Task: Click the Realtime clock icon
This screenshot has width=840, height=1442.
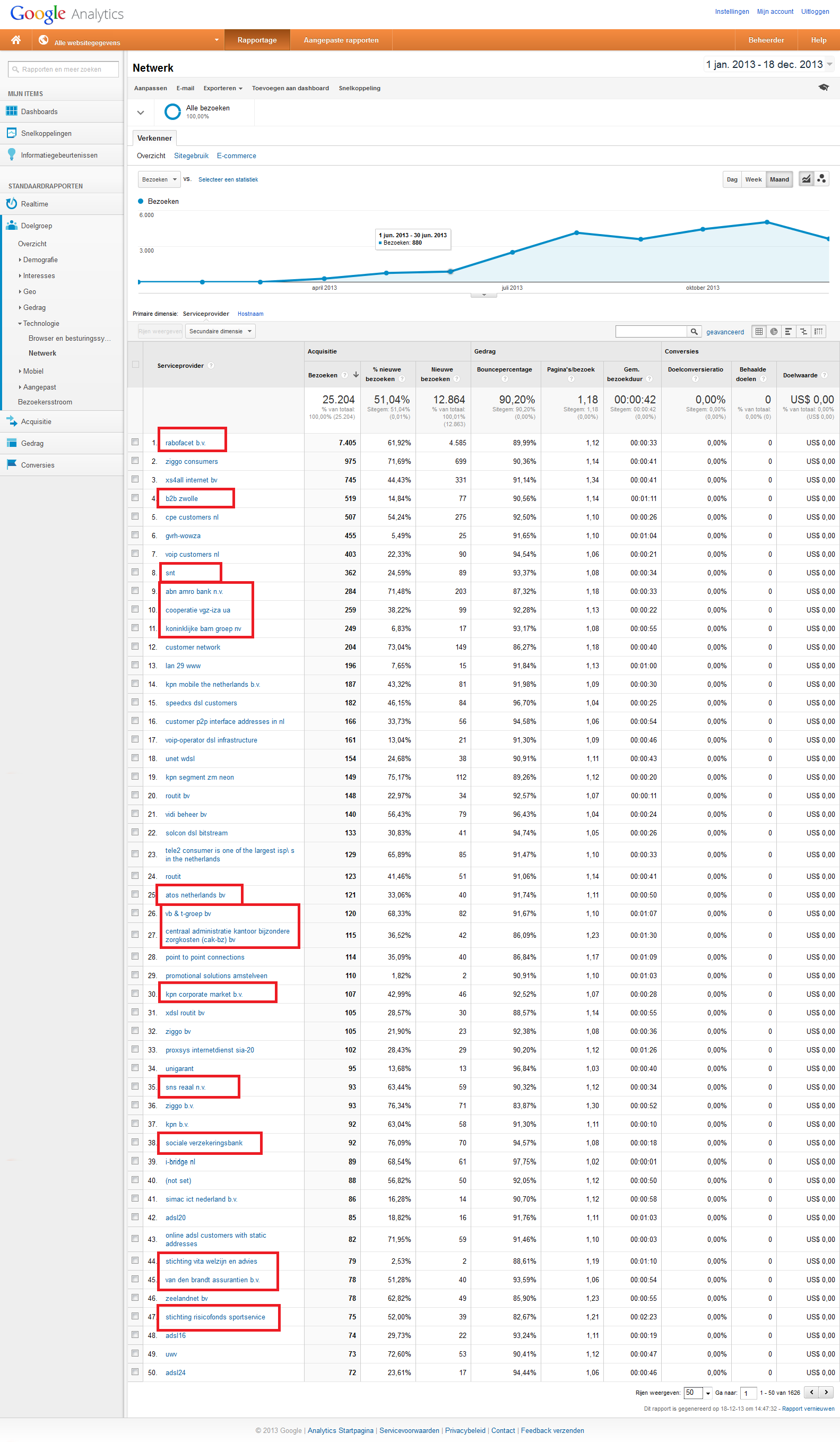Action: coord(12,203)
